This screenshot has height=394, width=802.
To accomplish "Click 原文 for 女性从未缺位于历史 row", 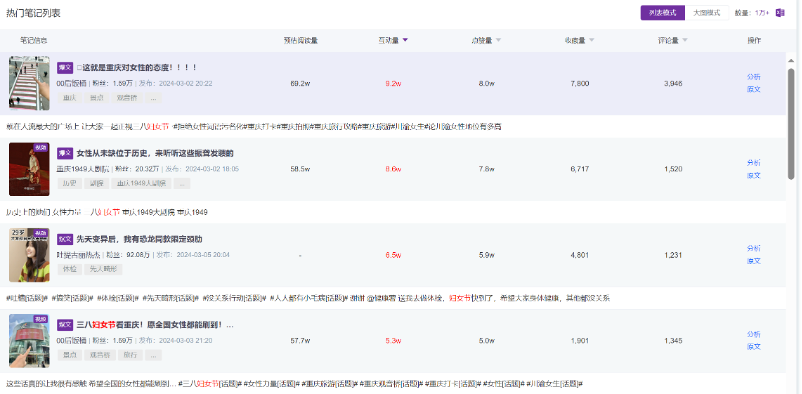I will click(753, 175).
